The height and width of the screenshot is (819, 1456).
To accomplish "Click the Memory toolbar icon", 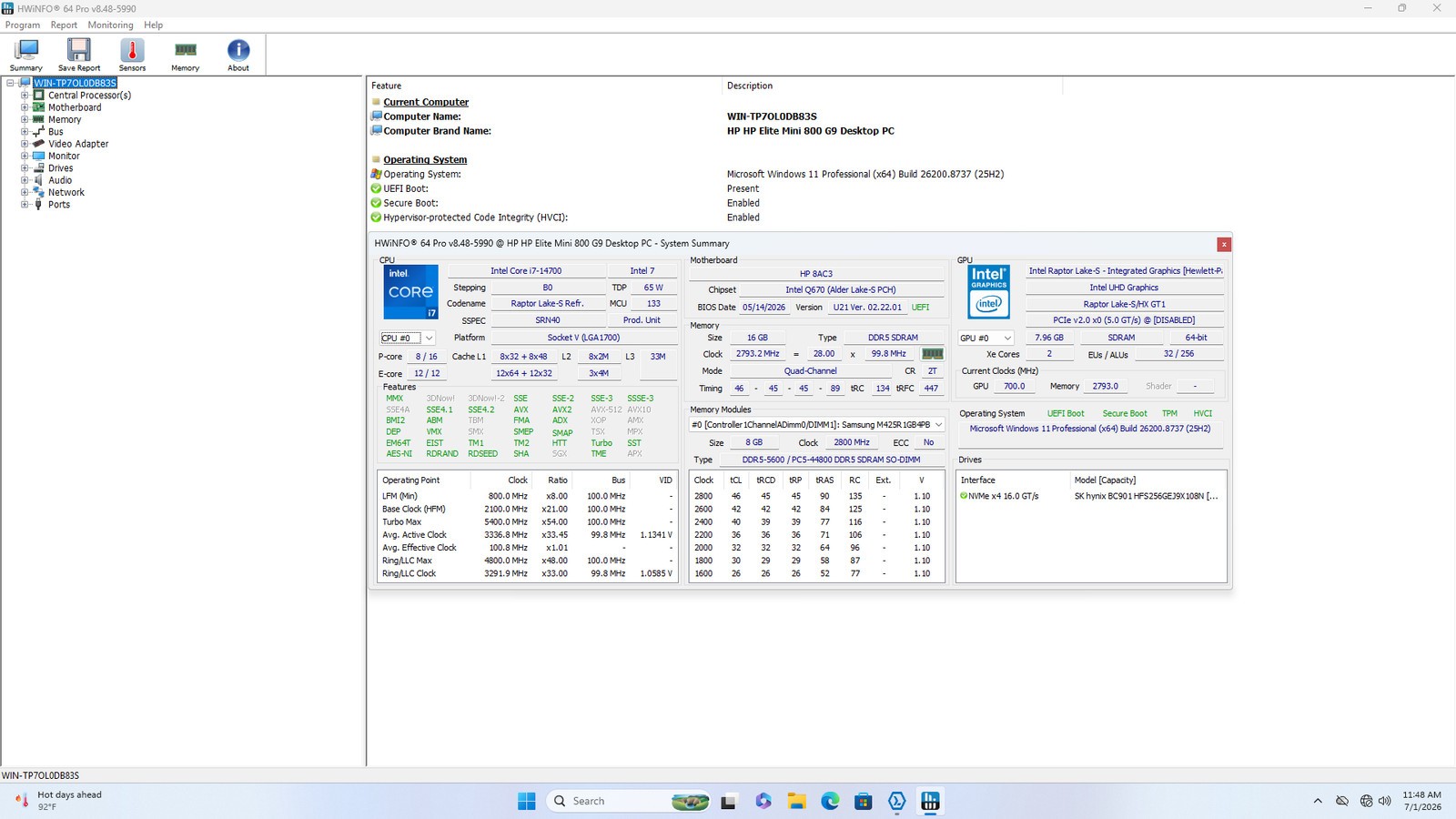I will [x=185, y=55].
